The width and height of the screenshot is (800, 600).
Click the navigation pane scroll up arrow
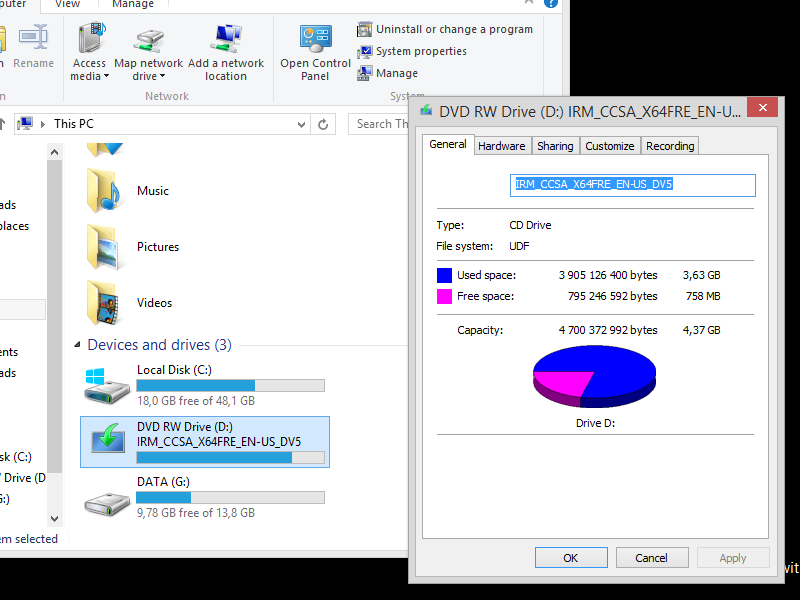55,152
